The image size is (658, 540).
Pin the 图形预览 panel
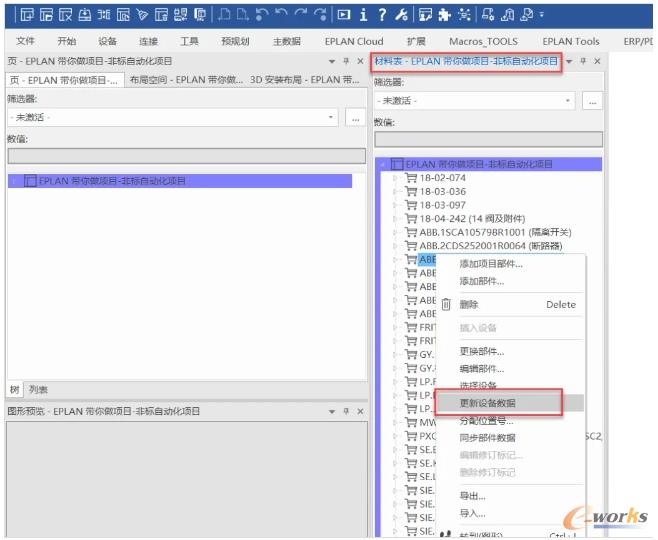(x=346, y=411)
